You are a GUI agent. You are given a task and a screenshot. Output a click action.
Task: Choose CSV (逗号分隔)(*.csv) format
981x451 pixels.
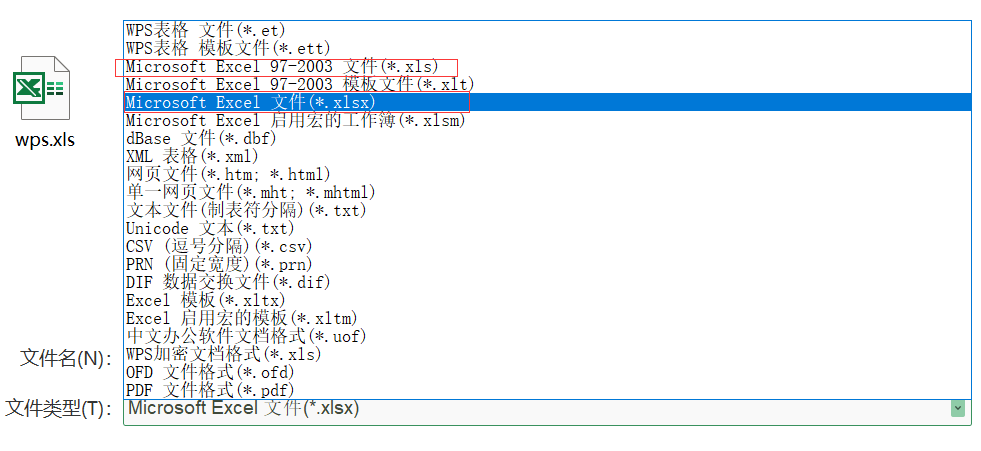tap(547, 246)
